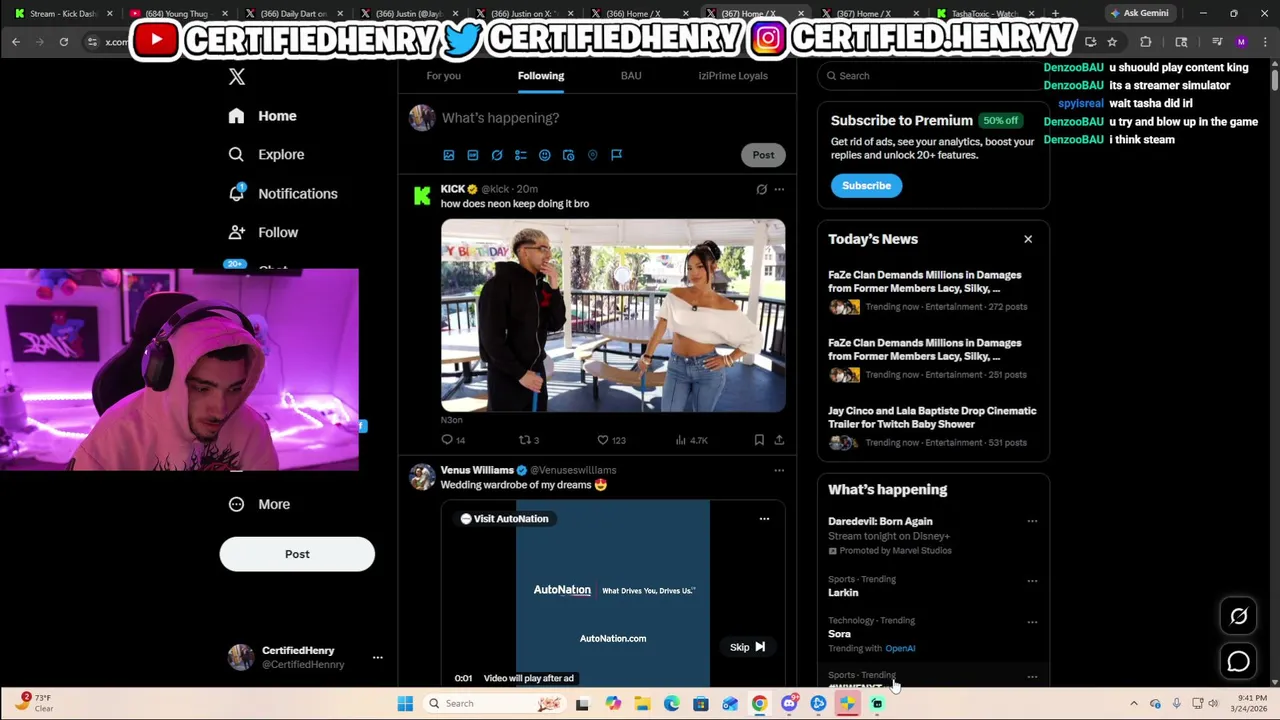This screenshot has width=1280, height=720.
Task: Open more options for Larkin trend
Action: click(x=1032, y=580)
